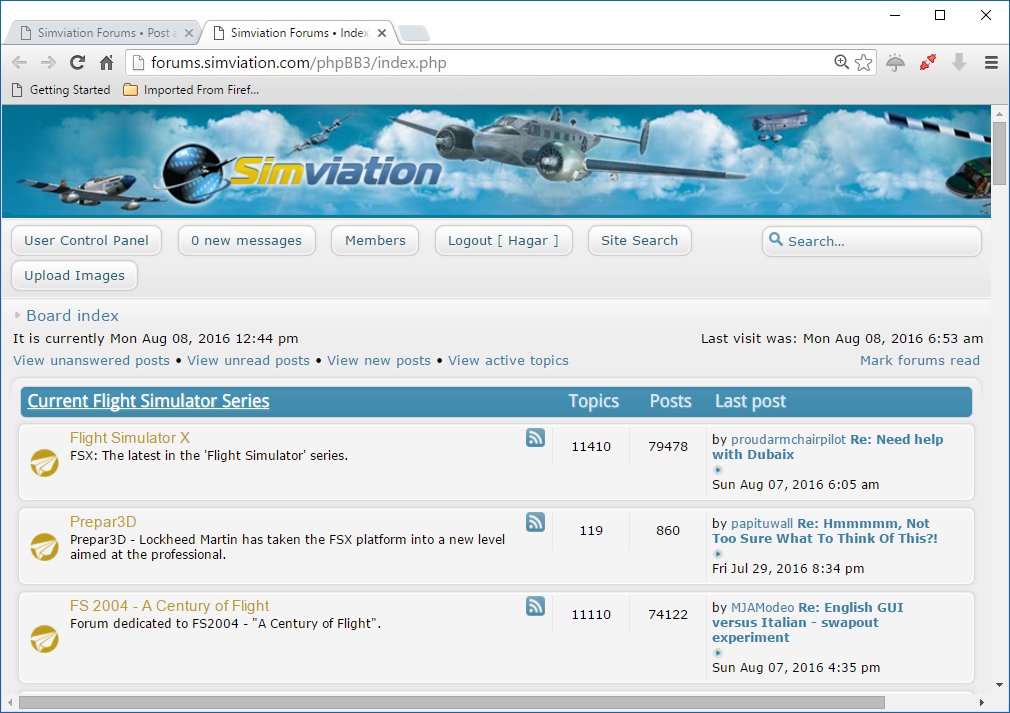Reload the page with refresh icon
Viewport: 1010px width, 713px height.
point(77,62)
